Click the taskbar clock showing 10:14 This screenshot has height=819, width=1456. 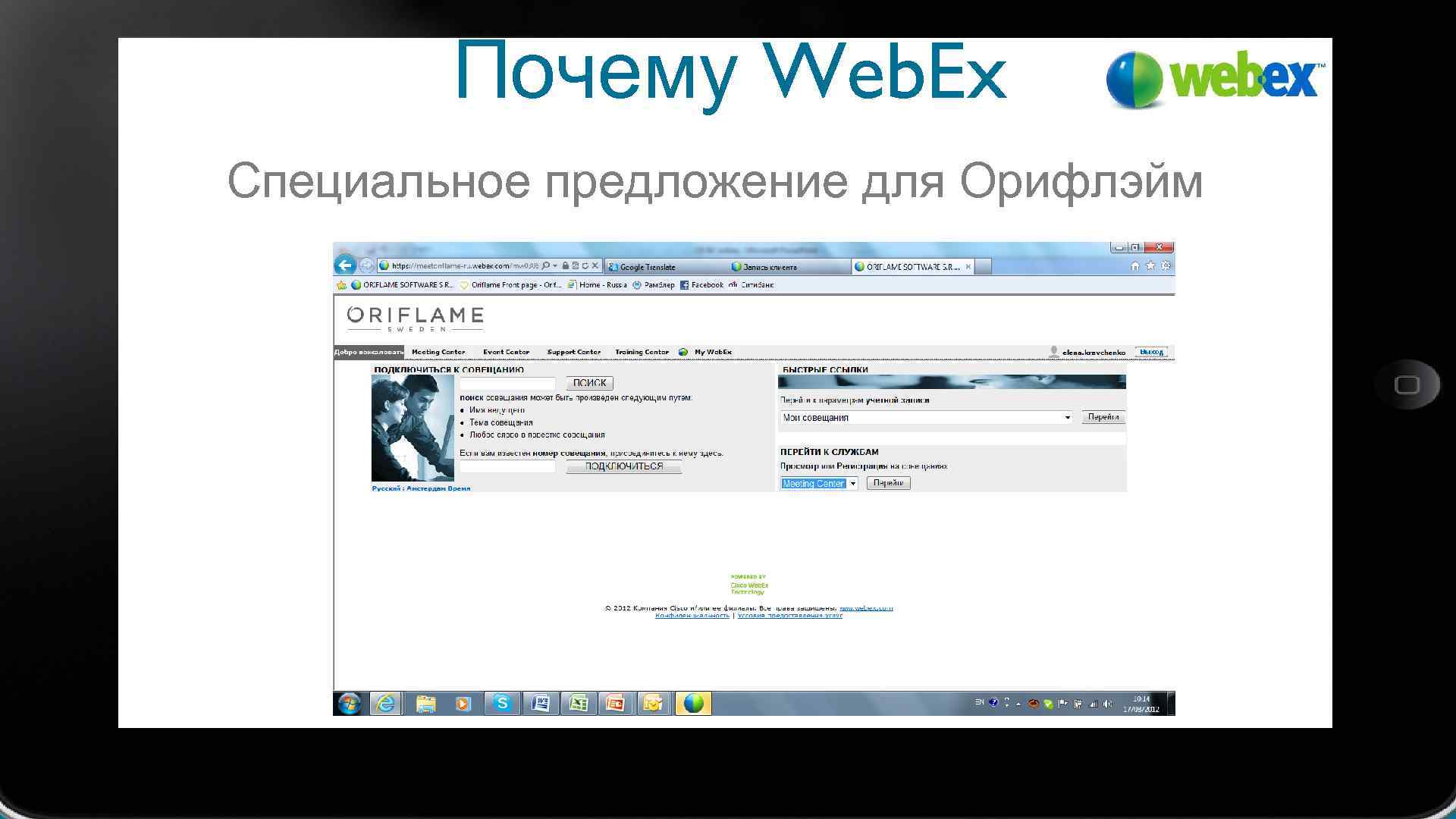pyautogui.click(x=1141, y=704)
